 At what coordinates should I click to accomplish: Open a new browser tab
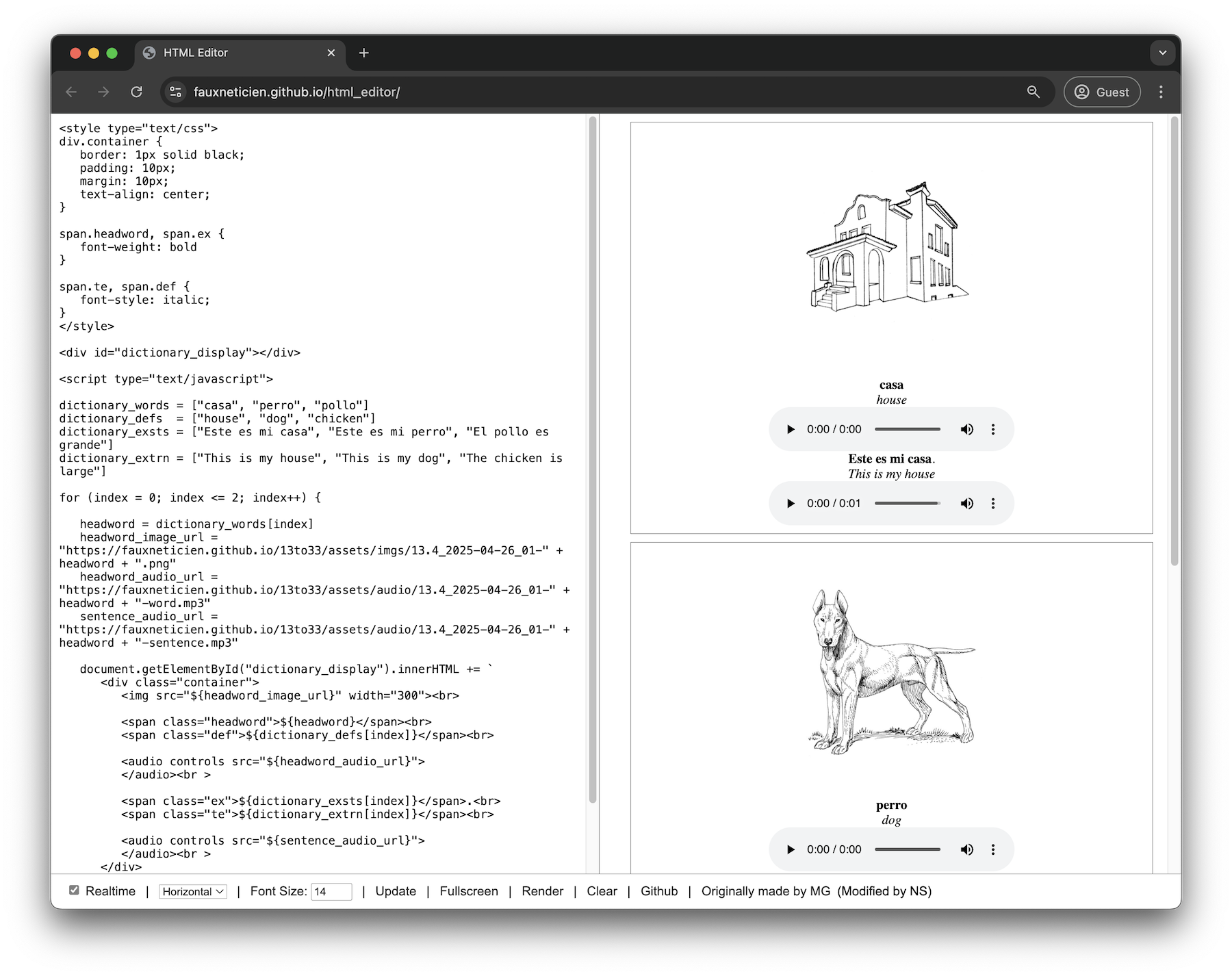click(364, 53)
